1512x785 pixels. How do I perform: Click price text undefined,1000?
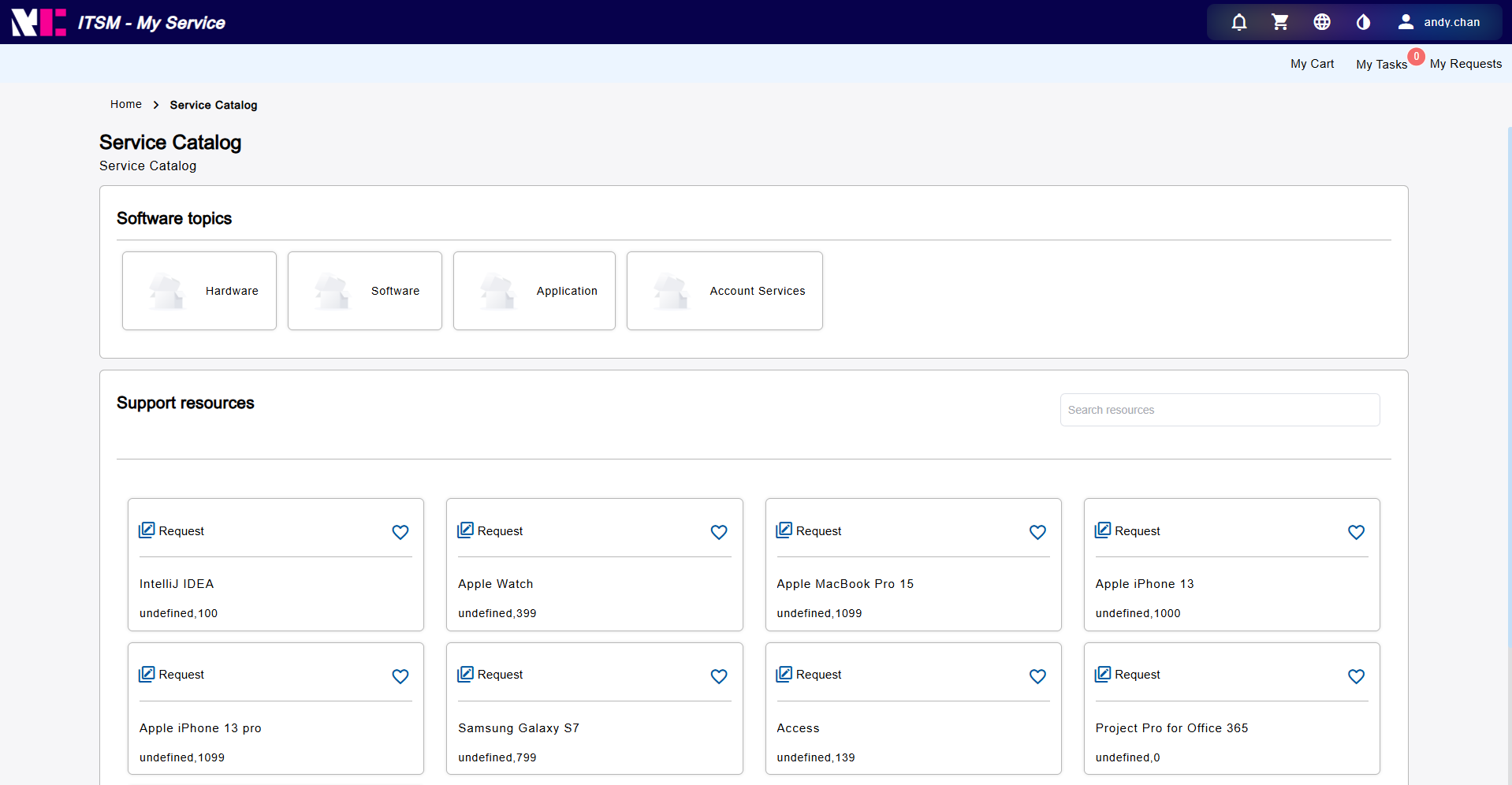1138,613
